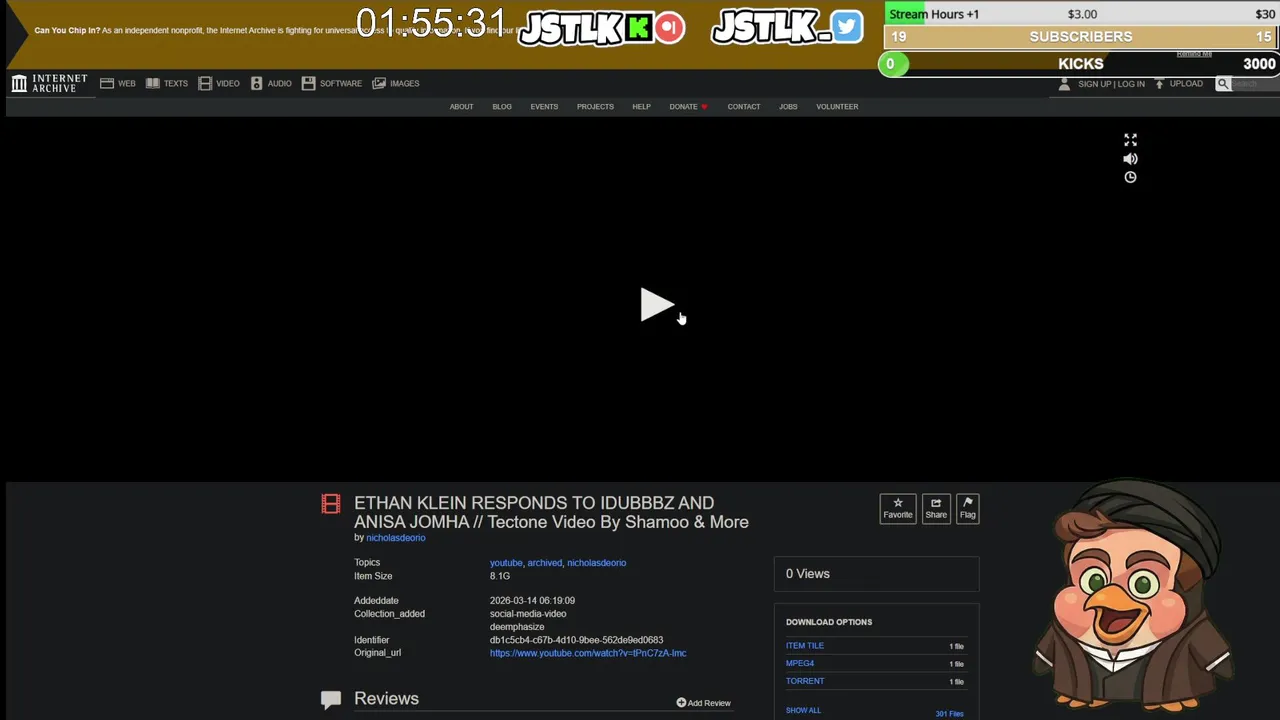
Task: Click the Reviews speech bubble icon
Action: [331, 699]
